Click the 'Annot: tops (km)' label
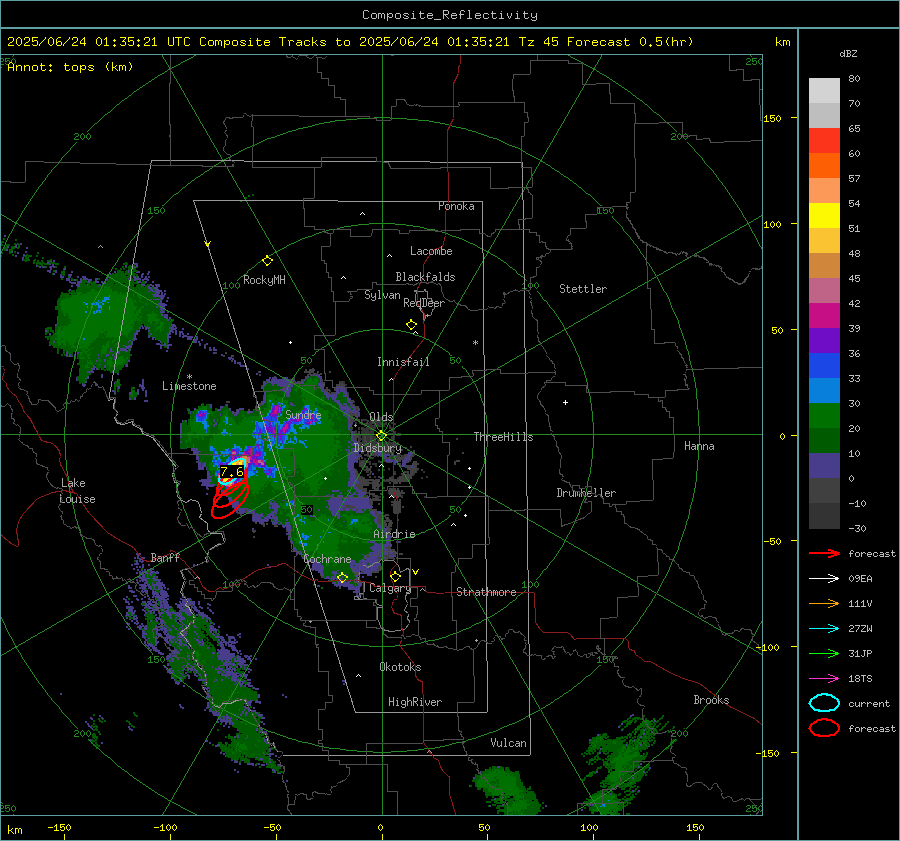The width and height of the screenshot is (900, 841). click(70, 67)
